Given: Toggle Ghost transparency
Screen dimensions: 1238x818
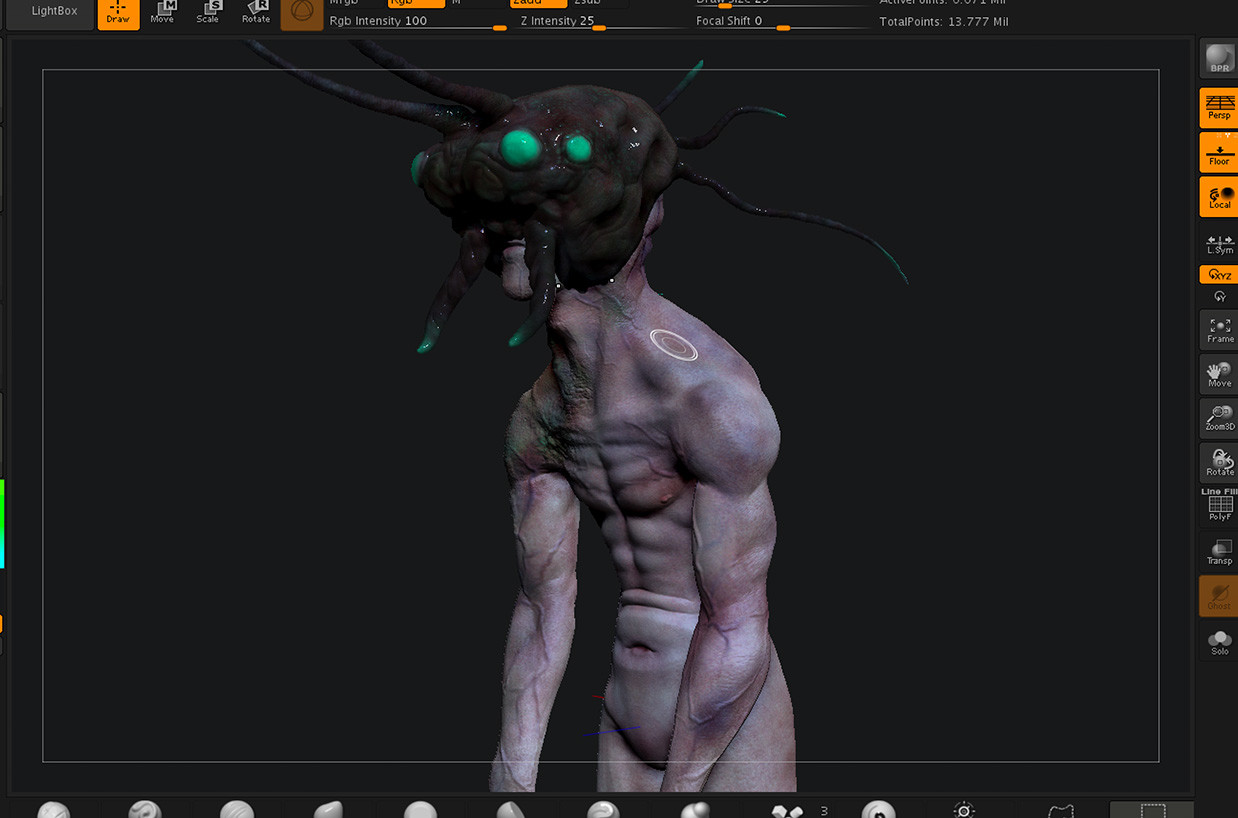Looking at the screenshot, I should [1219, 596].
